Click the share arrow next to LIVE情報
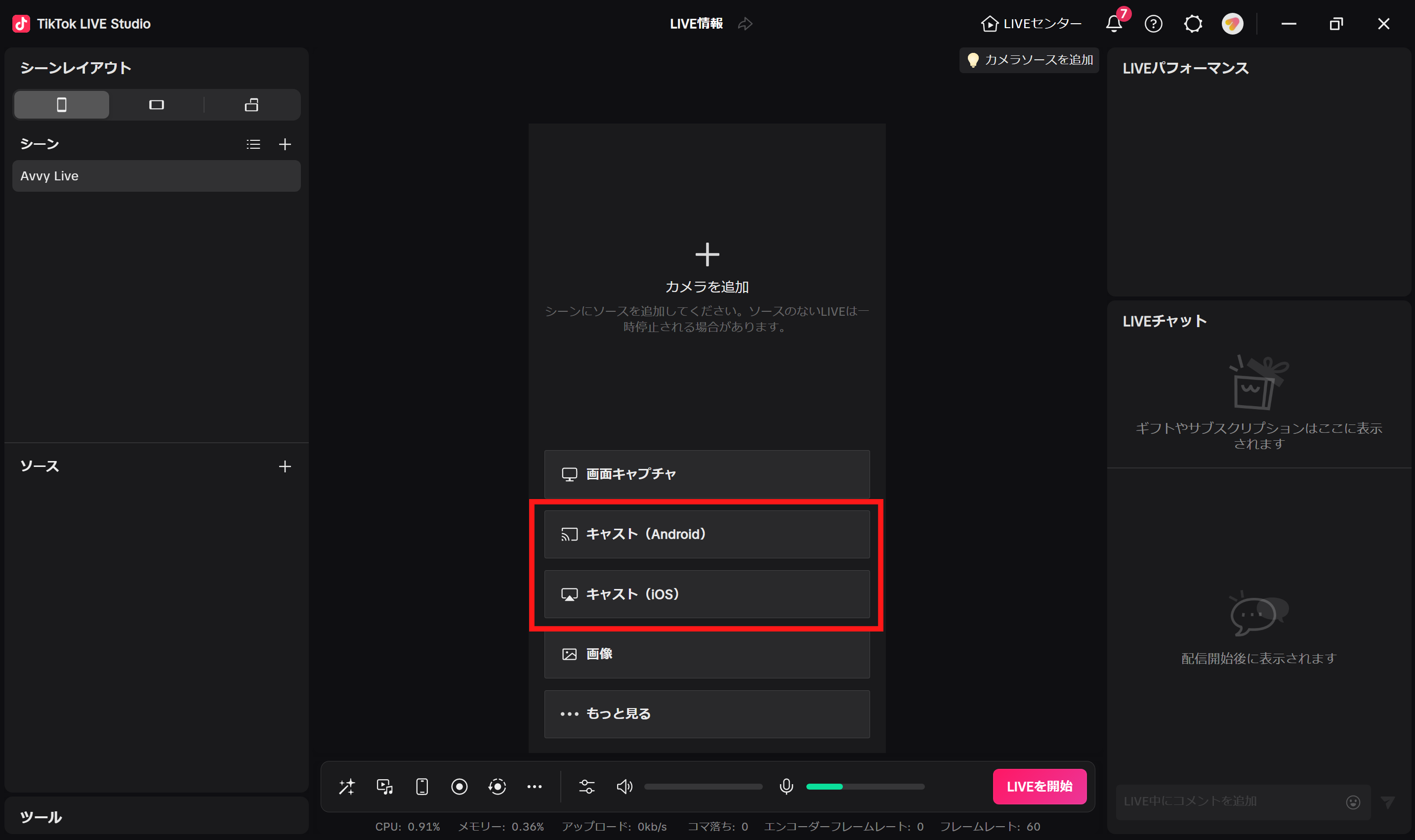Viewport: 1415px width, 840px height. (746, 24)
